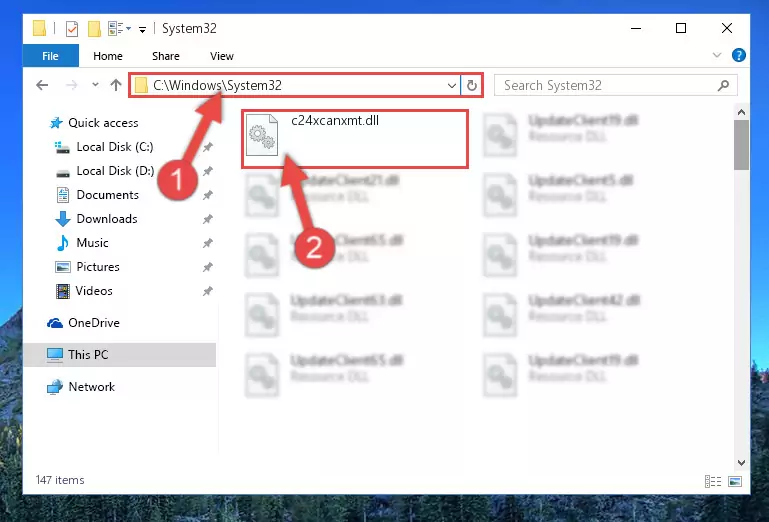Refresh the System32 folder view

(472, 86)
